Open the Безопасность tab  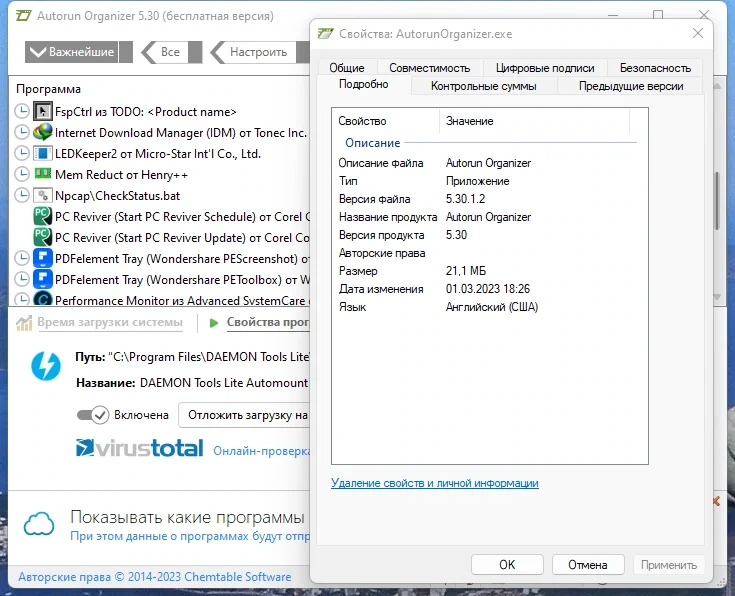click(x=655, y=68)
